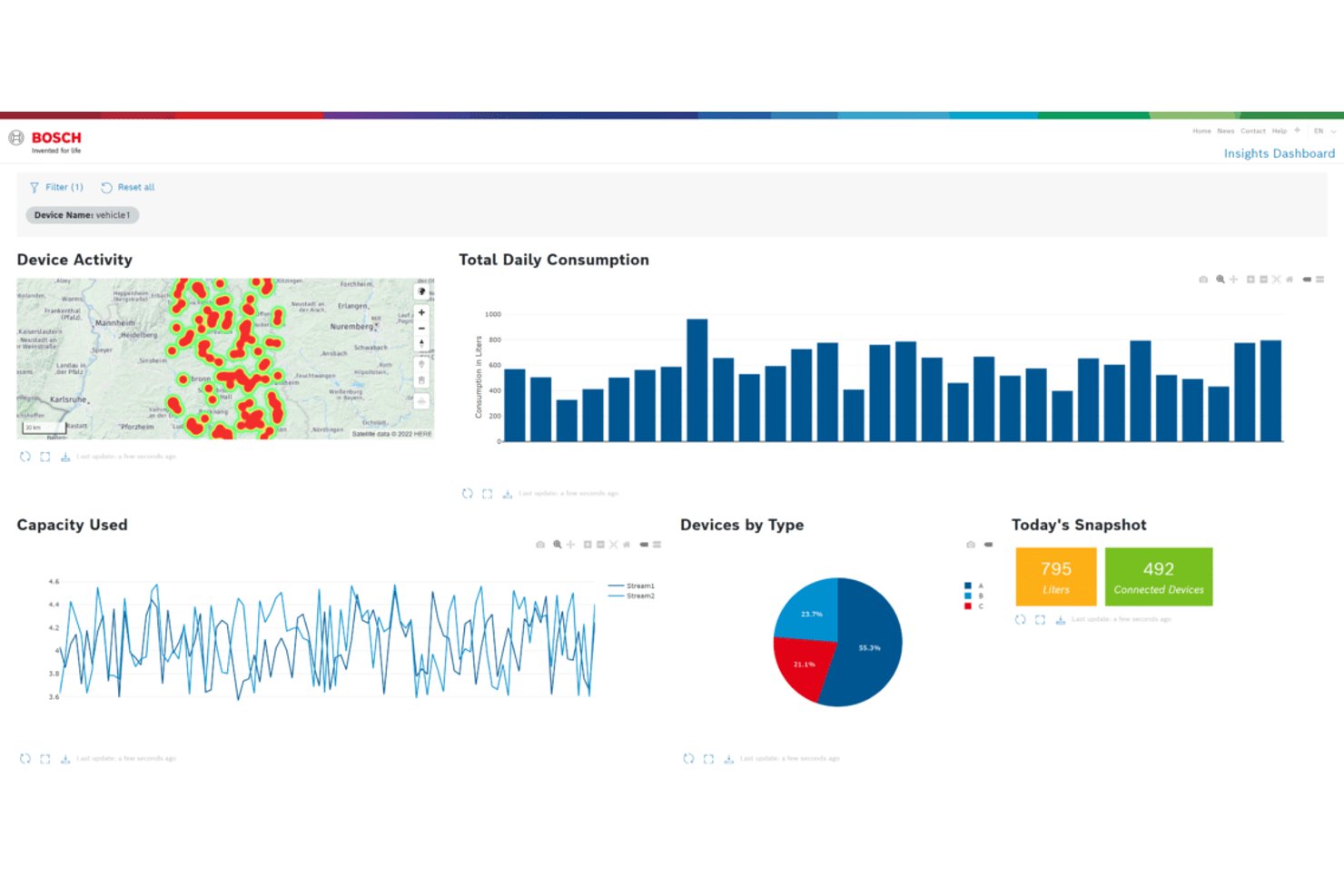Refresh the Total Daily Consumption widget
The width and height of the screenshot is (1344, 896).
[x=468, y=494]
